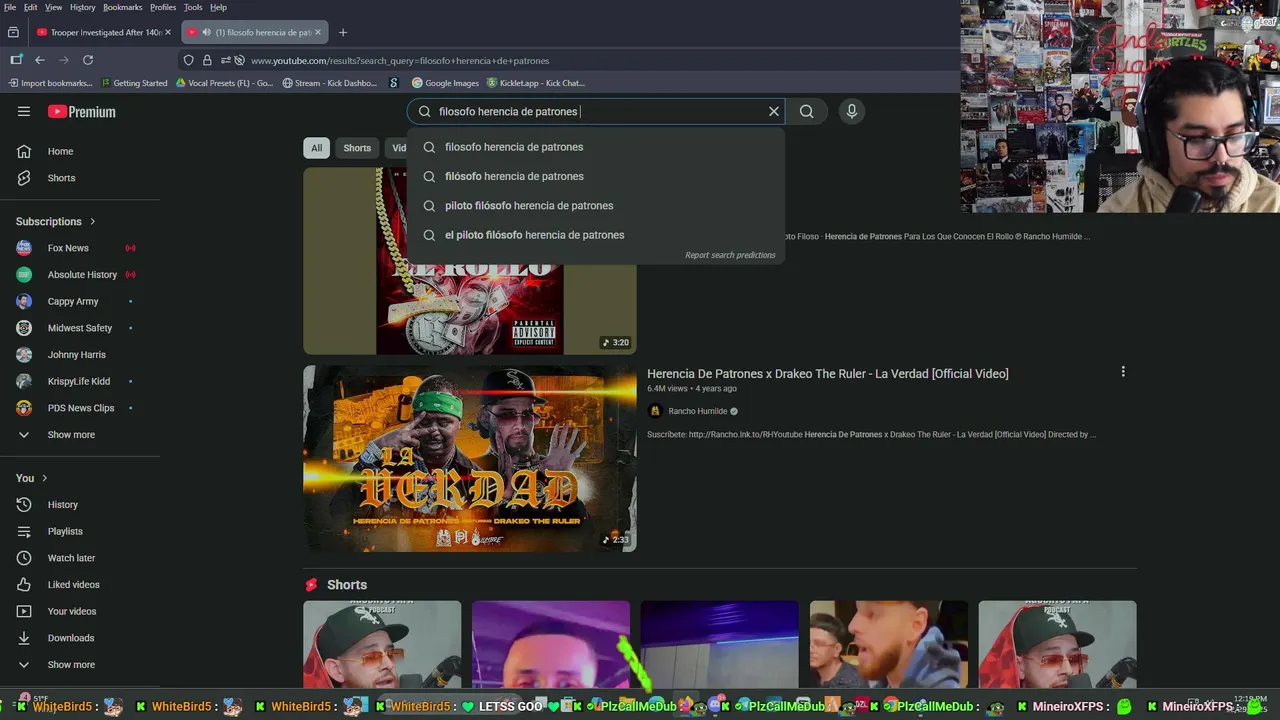Choose suggestion 'filosofo herencia de patrones'
The width and height of the screenshot is (1280, 720).
596,147
